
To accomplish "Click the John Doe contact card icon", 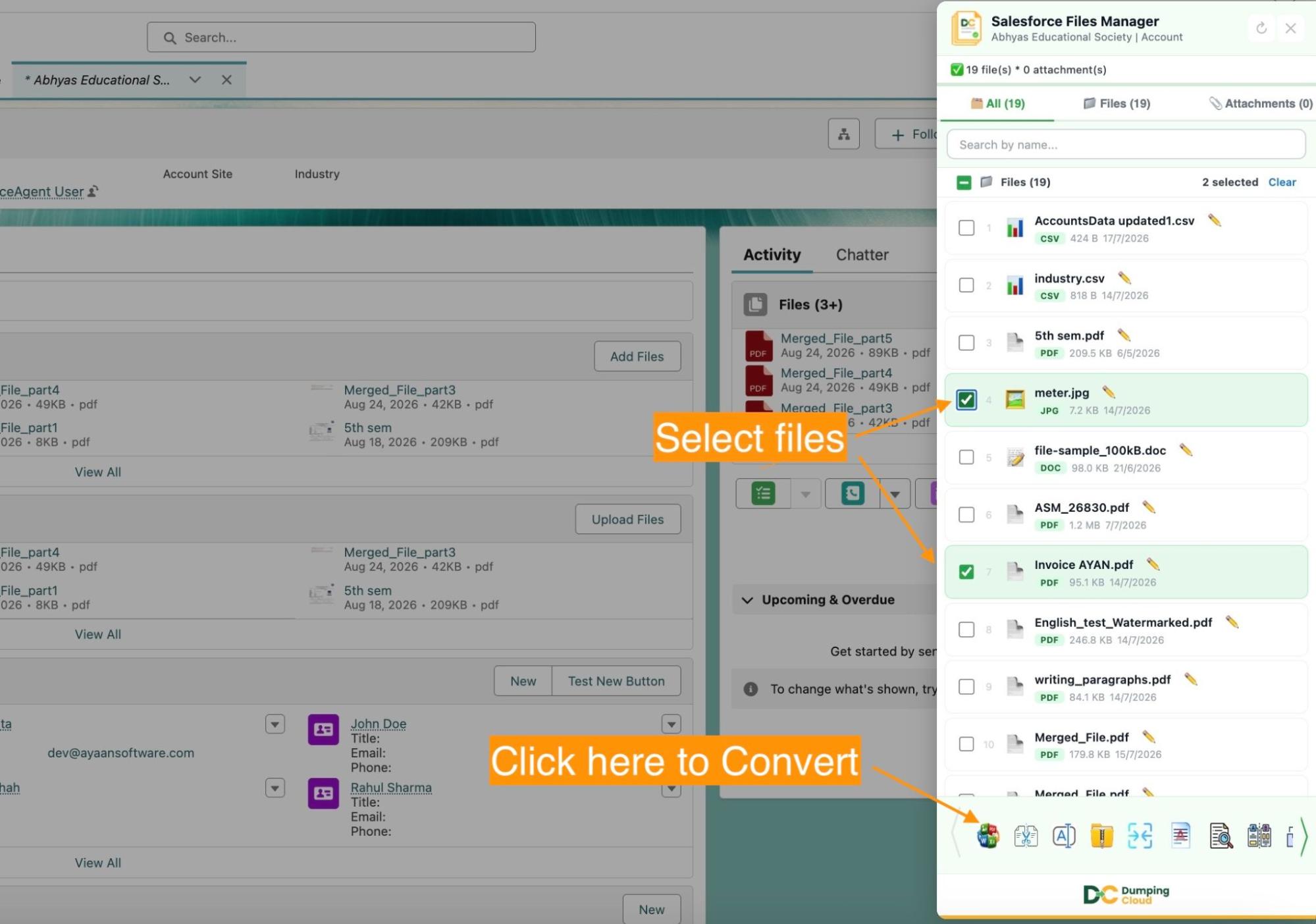I will pos(323,730).
